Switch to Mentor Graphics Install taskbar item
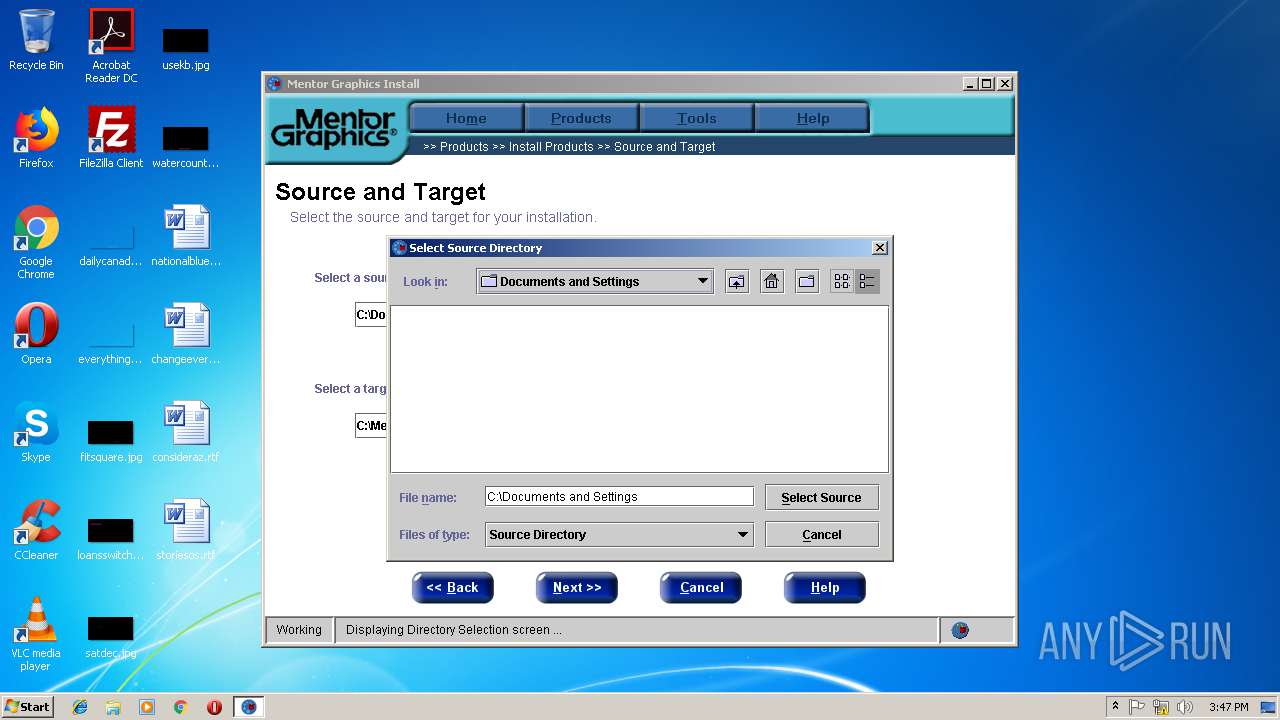The height and width of the screenshot is (720, 1280). coord(249,707)
